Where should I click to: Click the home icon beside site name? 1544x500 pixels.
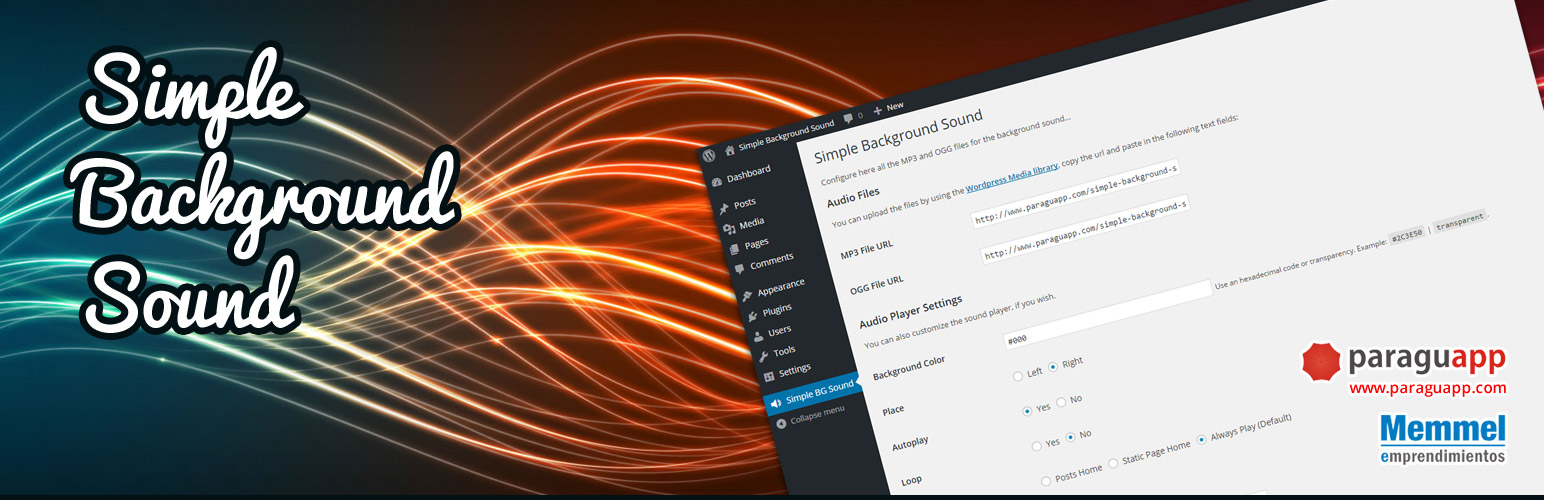730,150
